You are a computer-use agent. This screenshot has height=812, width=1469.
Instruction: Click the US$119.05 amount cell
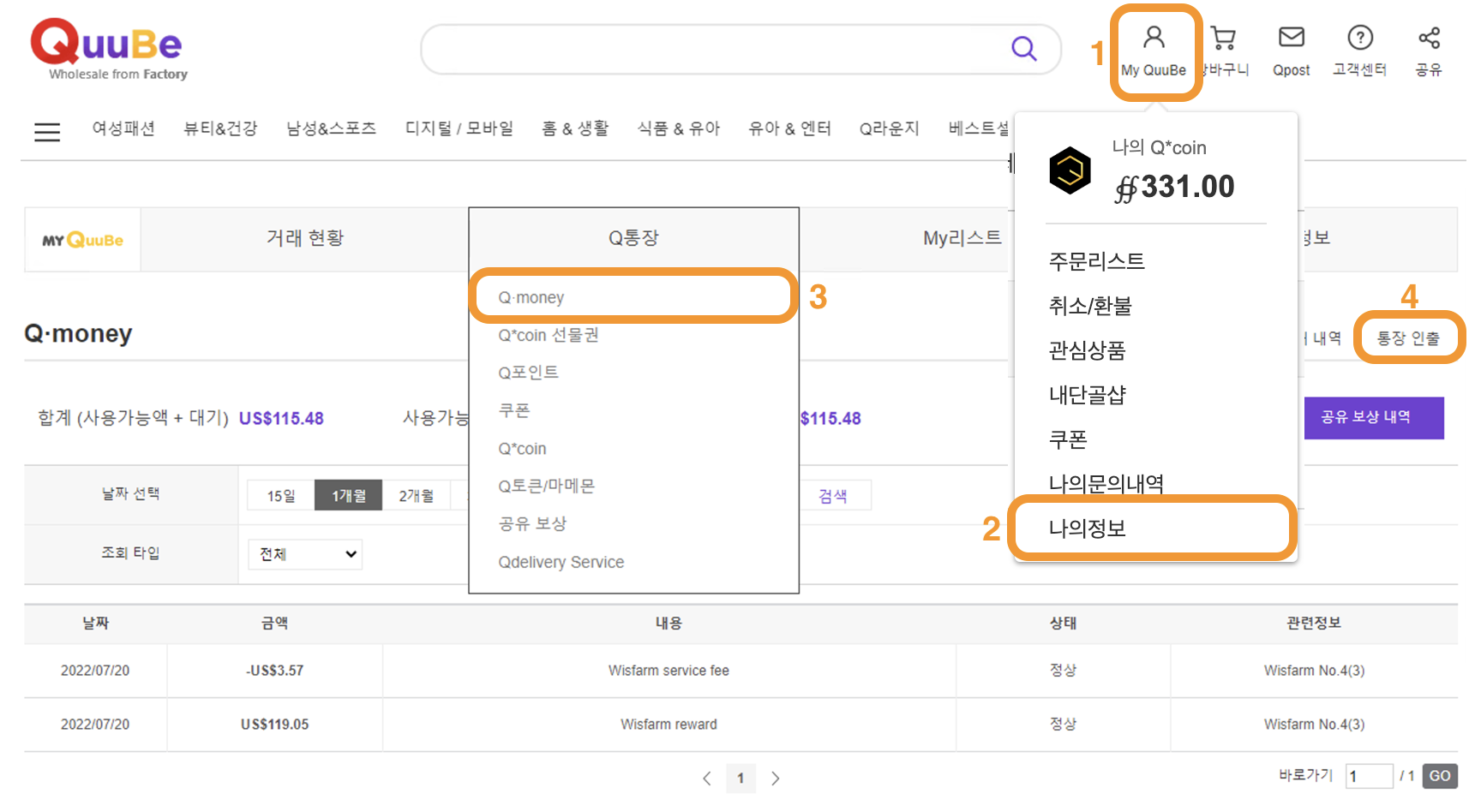click(x=274, y=725)
